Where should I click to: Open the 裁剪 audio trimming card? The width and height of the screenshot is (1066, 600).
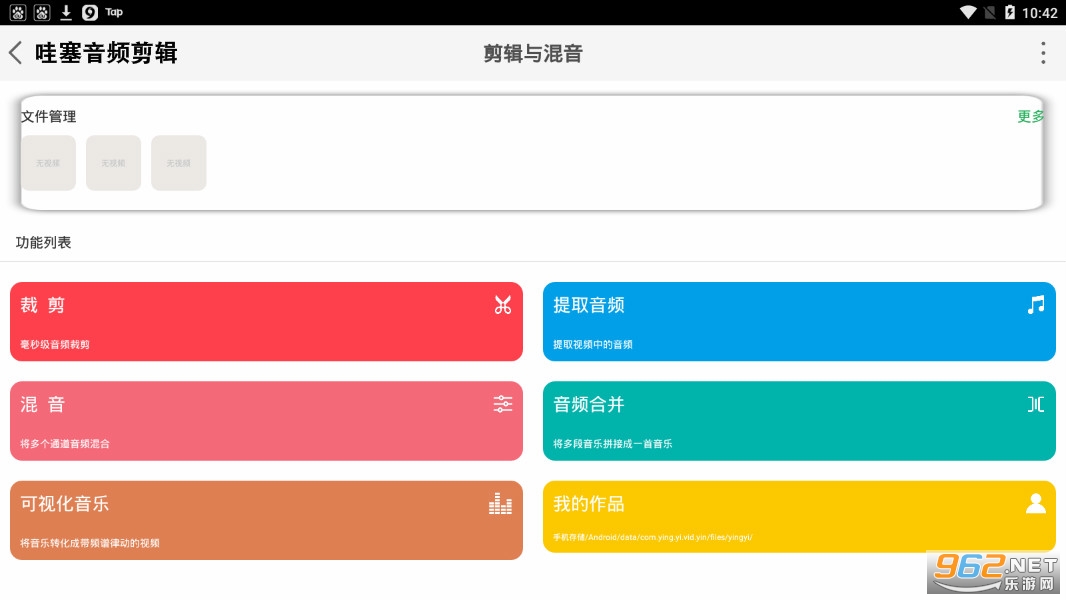click(266, 321)
